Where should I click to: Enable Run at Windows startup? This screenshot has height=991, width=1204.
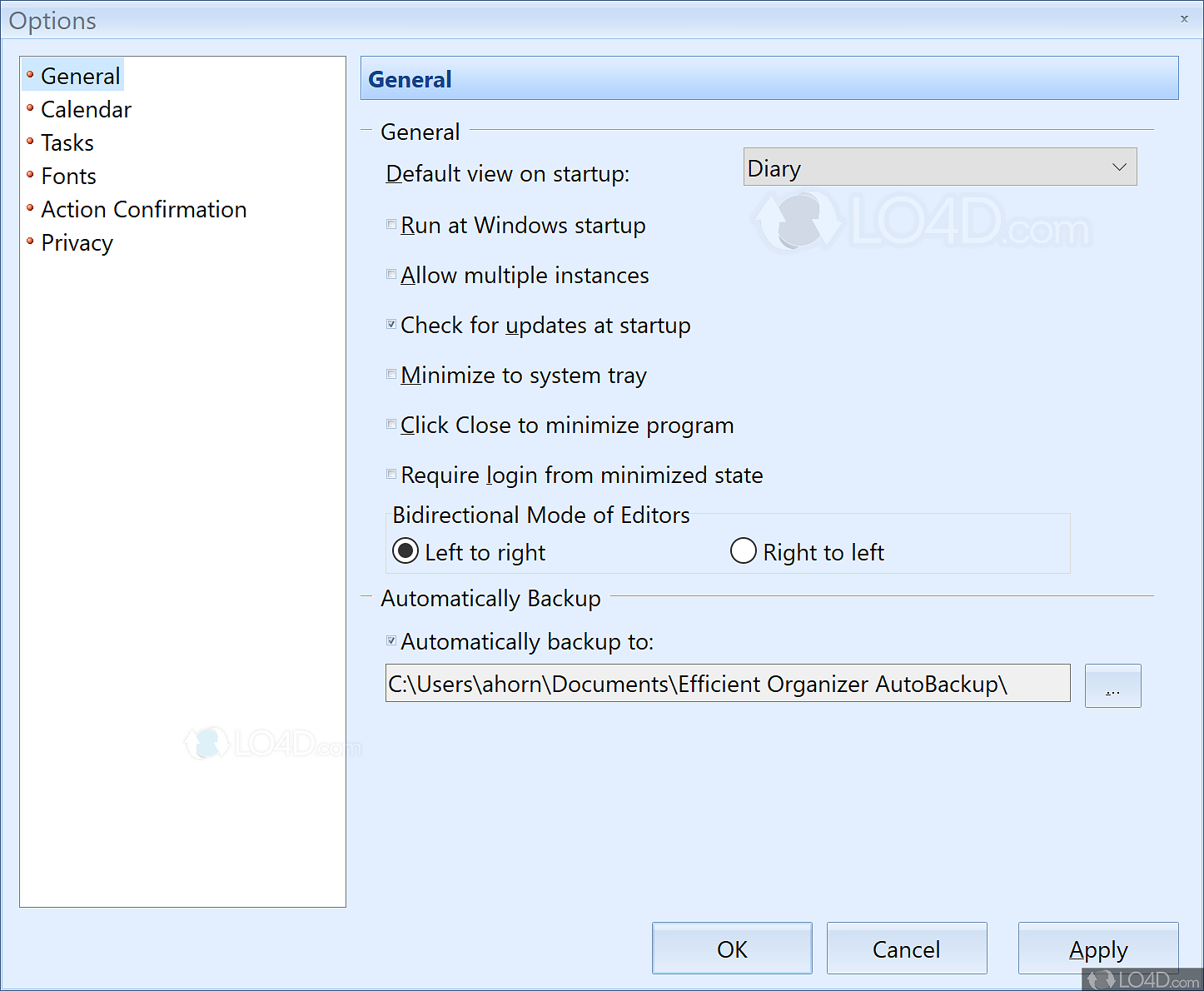click(x=391, y=224)
